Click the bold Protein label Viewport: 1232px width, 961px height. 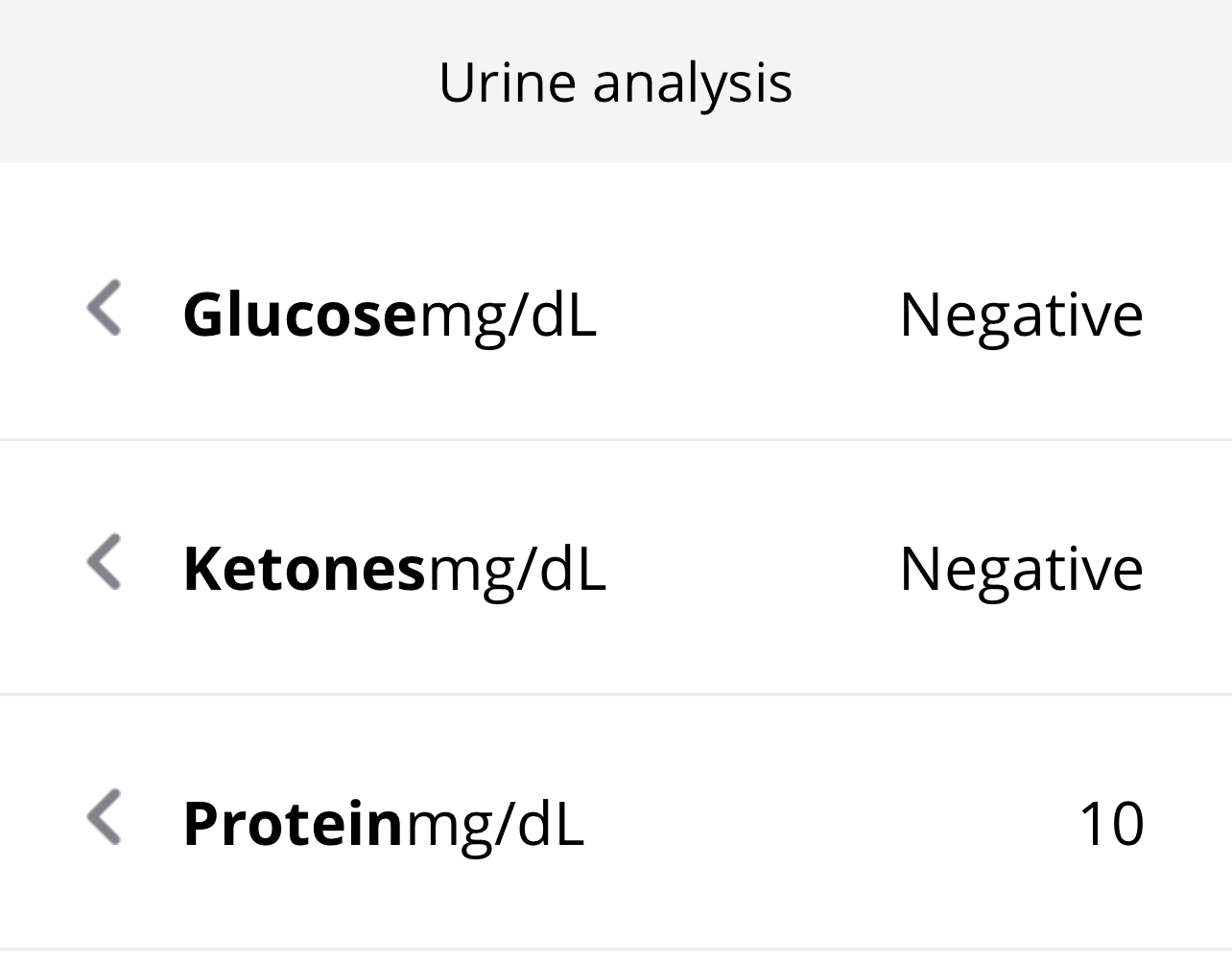point(293,824)
